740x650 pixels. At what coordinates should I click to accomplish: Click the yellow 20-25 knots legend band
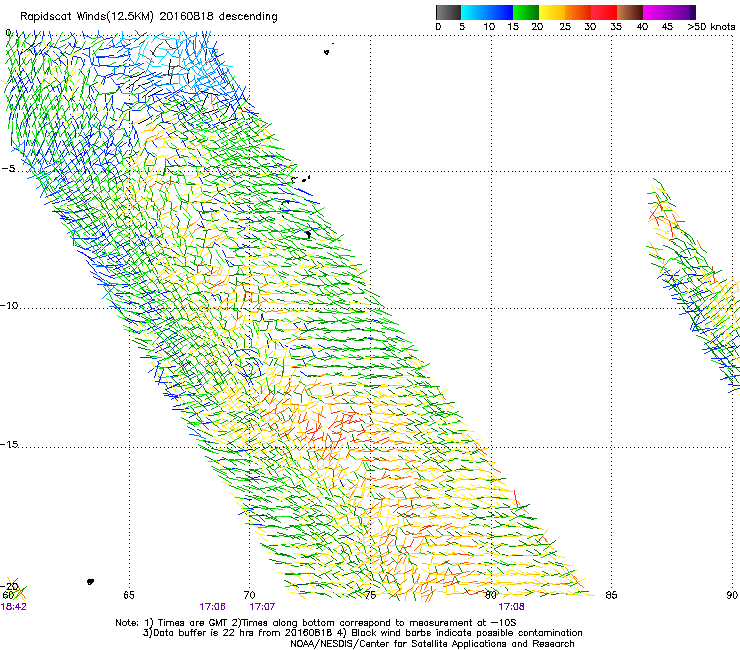(x=552, y=12)
